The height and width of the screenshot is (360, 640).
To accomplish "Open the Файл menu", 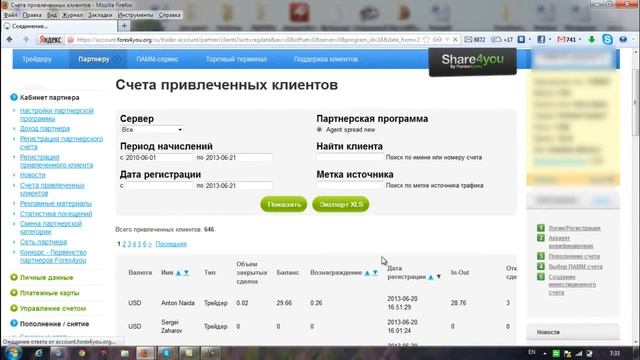I will (x=11, y=15).
